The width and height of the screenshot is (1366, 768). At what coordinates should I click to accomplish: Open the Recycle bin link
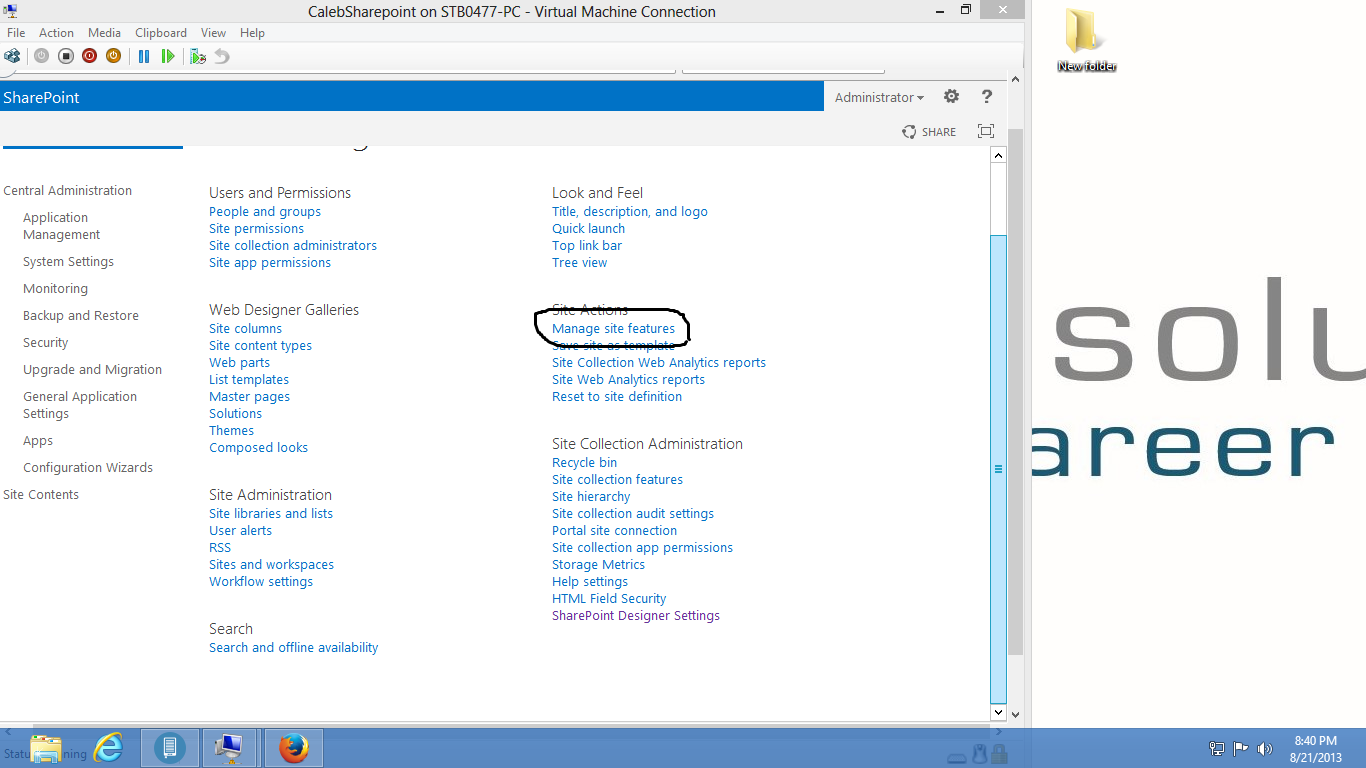coord(584,463)
